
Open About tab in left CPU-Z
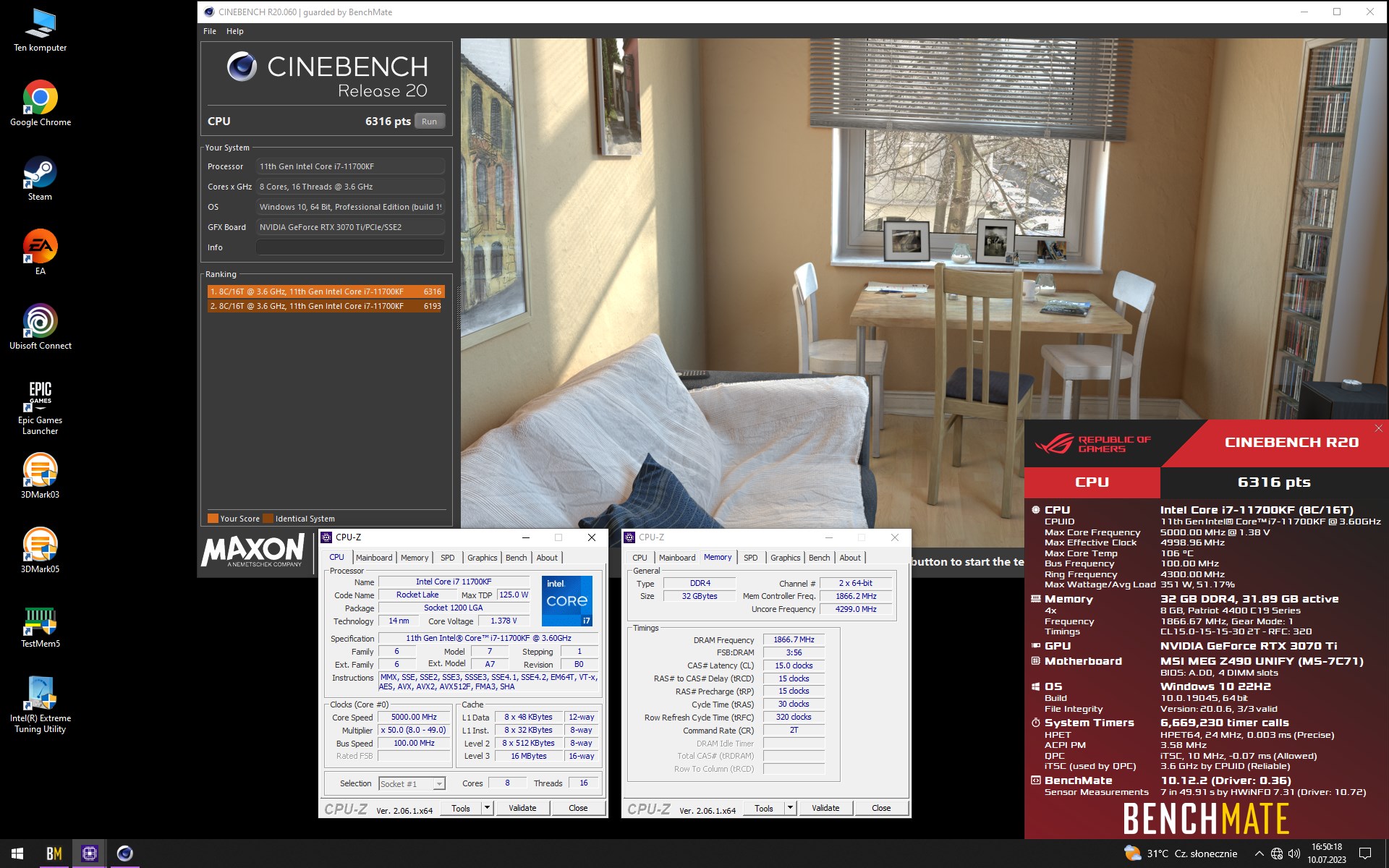547,558
